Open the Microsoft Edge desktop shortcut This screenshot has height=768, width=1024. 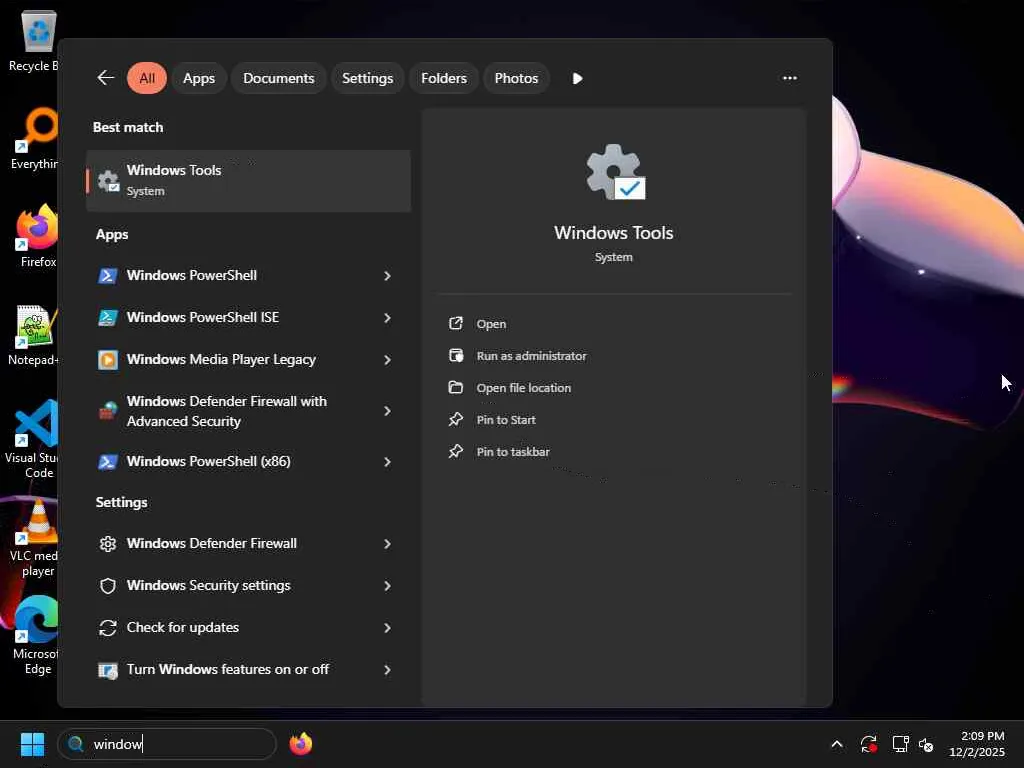(x=36, y=635)
